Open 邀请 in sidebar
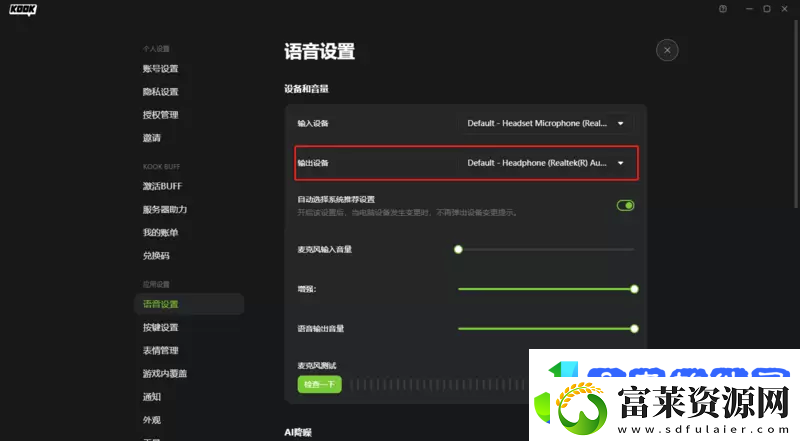 click(152, 138)
